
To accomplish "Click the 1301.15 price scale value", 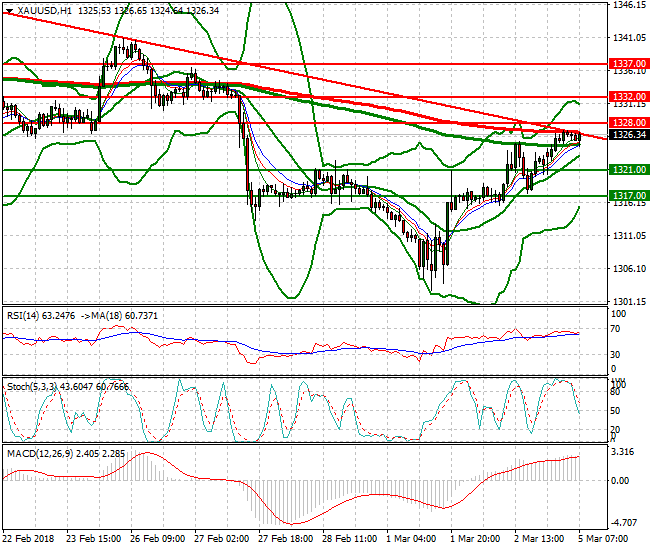I will [x=629, y=301].
